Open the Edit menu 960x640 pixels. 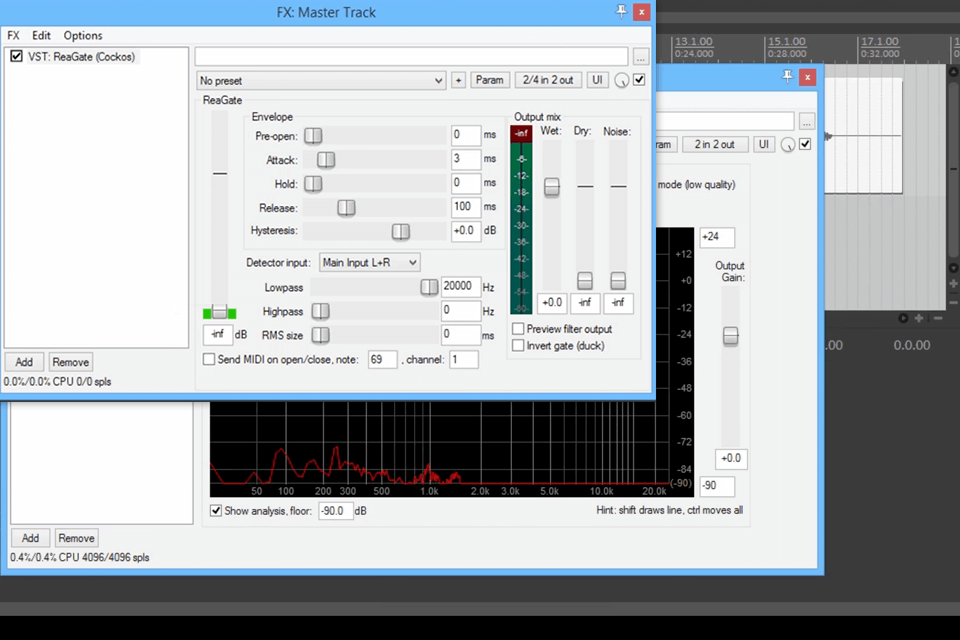coord(41,36)
